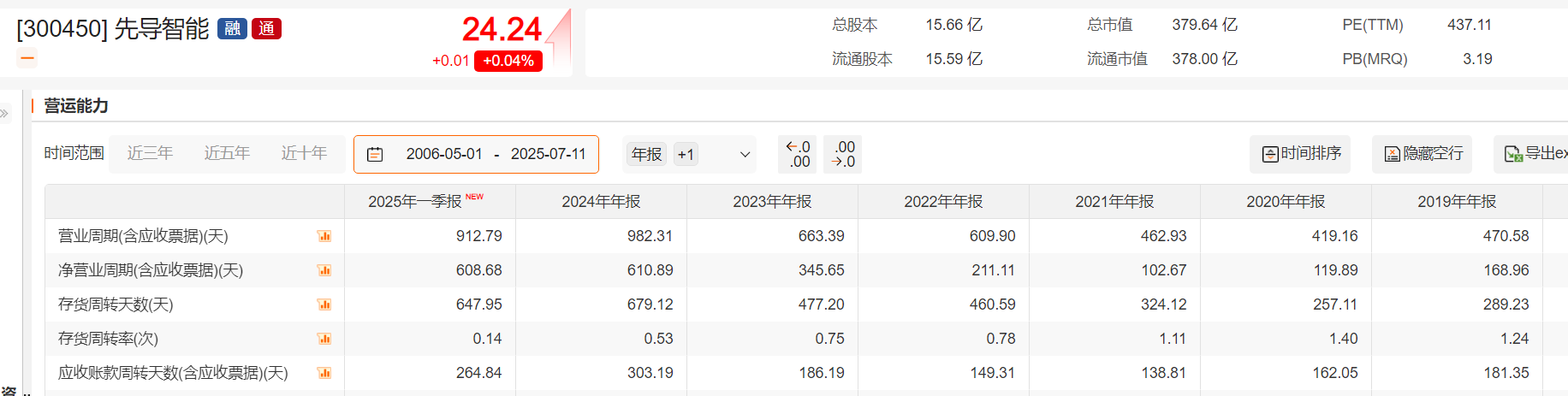Open the calendar icon in date range

click(375, 155)
